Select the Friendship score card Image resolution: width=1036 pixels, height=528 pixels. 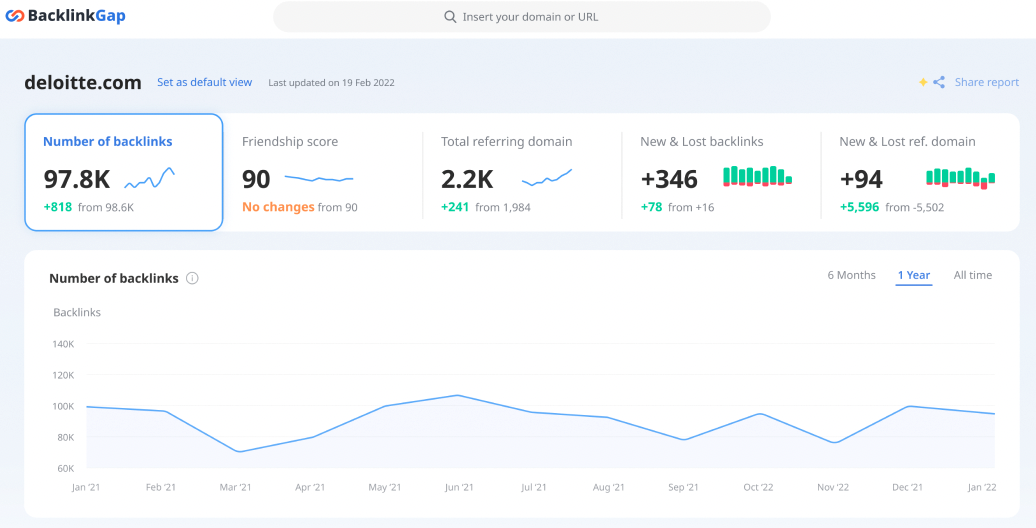point(323,172)
